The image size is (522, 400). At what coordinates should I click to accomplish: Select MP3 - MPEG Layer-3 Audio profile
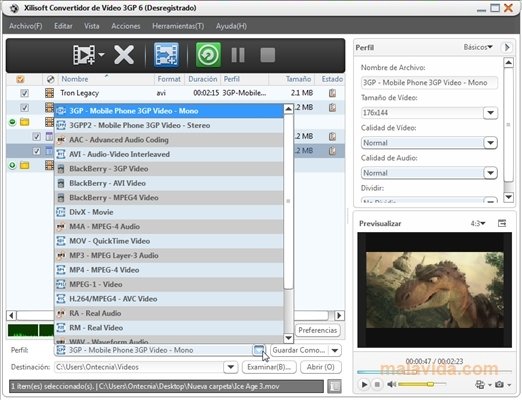pyautogui.click(x=169, y=255)
